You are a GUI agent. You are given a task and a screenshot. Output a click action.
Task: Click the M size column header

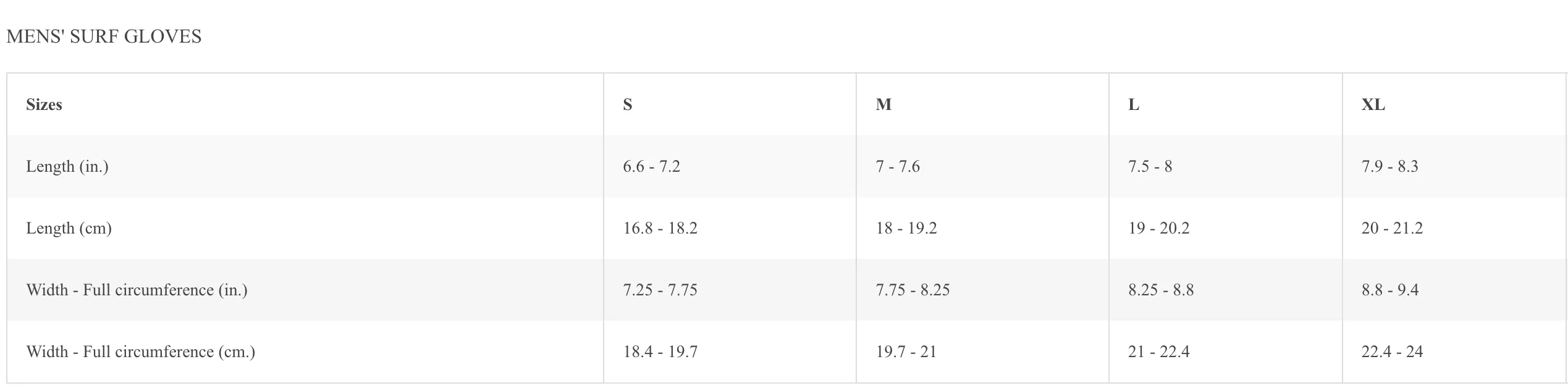[982, 104]
